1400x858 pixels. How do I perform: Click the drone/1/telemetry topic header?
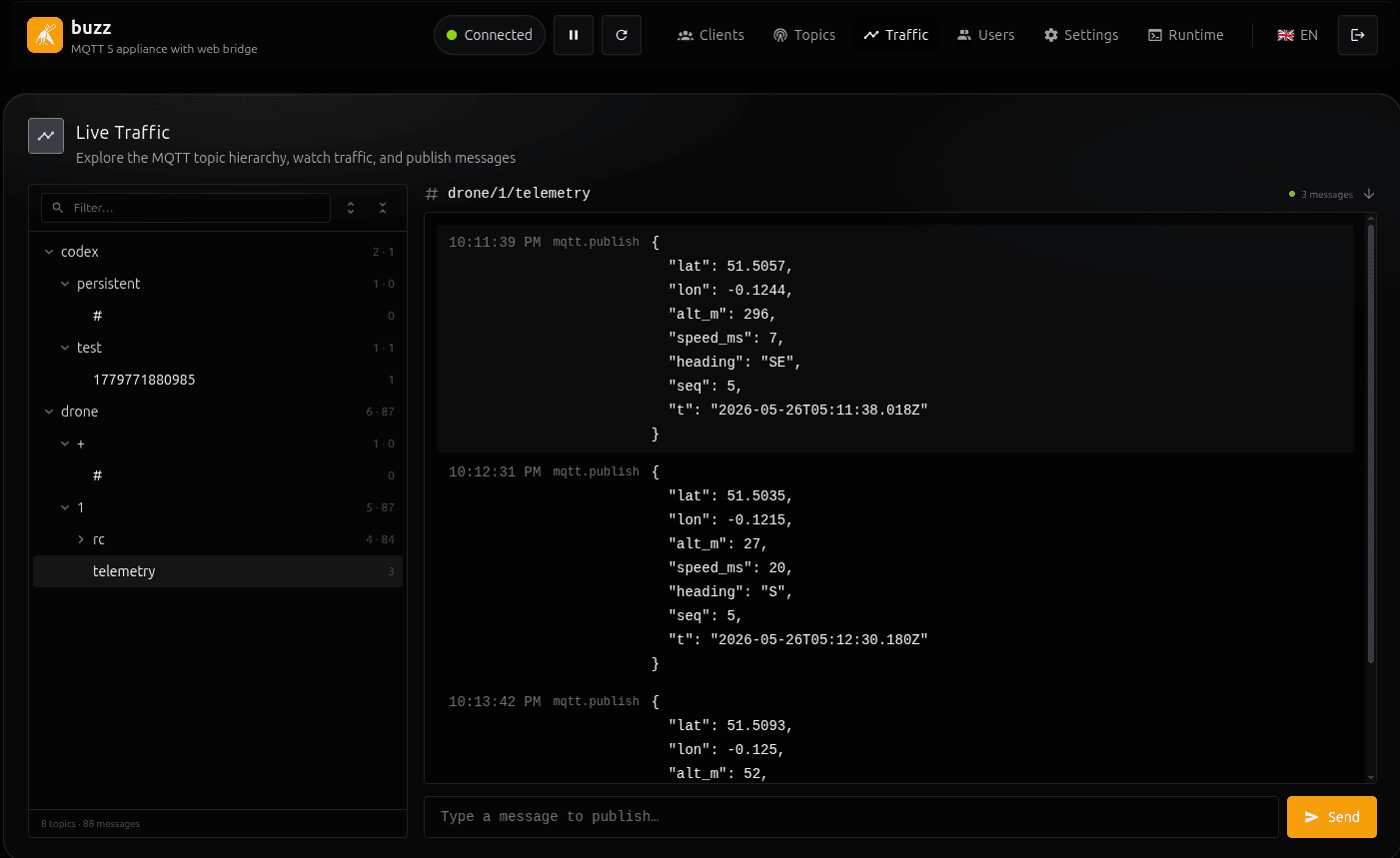click(519, 194)
